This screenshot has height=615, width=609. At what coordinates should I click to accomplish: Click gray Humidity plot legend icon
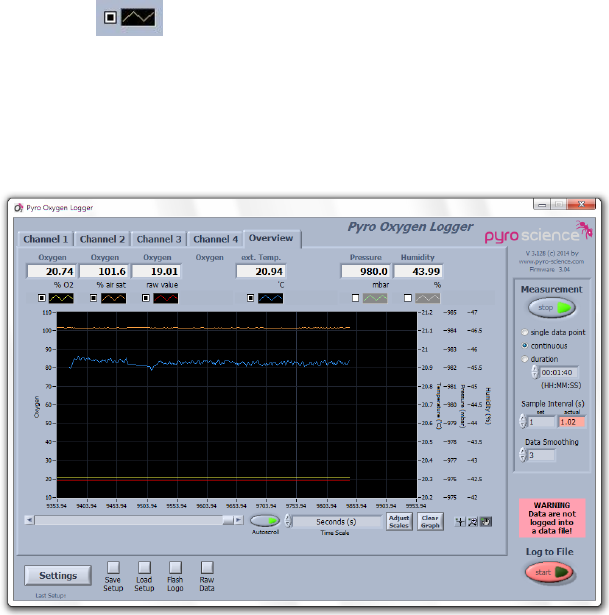pos(427,298)
